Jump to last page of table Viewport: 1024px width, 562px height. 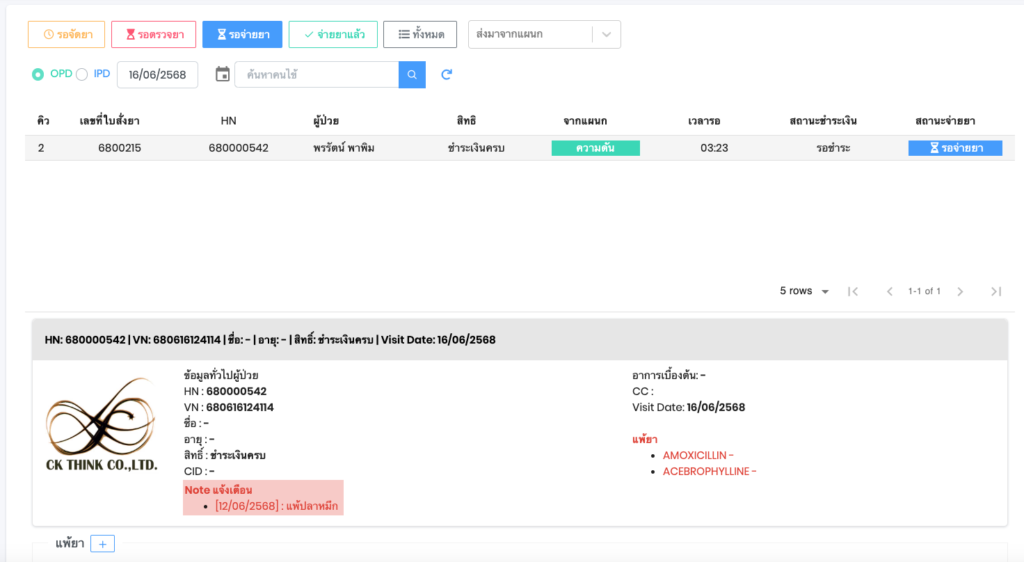coord(996,291)
